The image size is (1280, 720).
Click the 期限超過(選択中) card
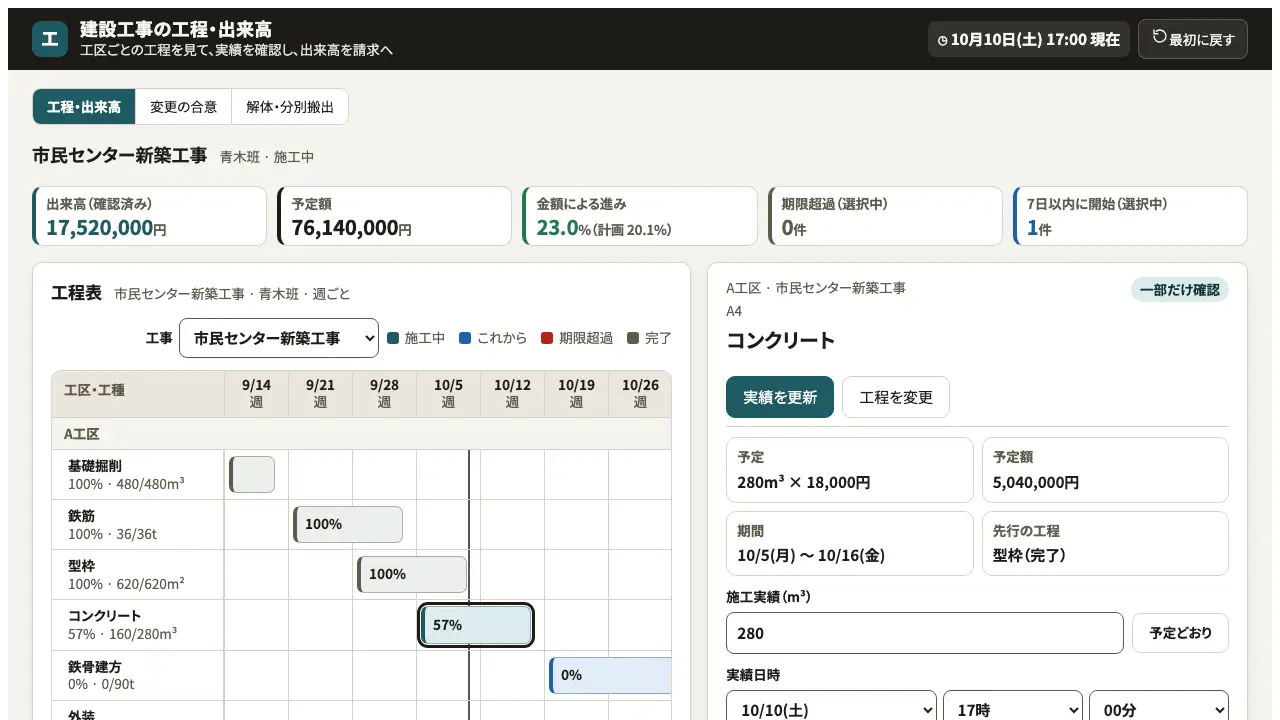[x=885, y=216]
